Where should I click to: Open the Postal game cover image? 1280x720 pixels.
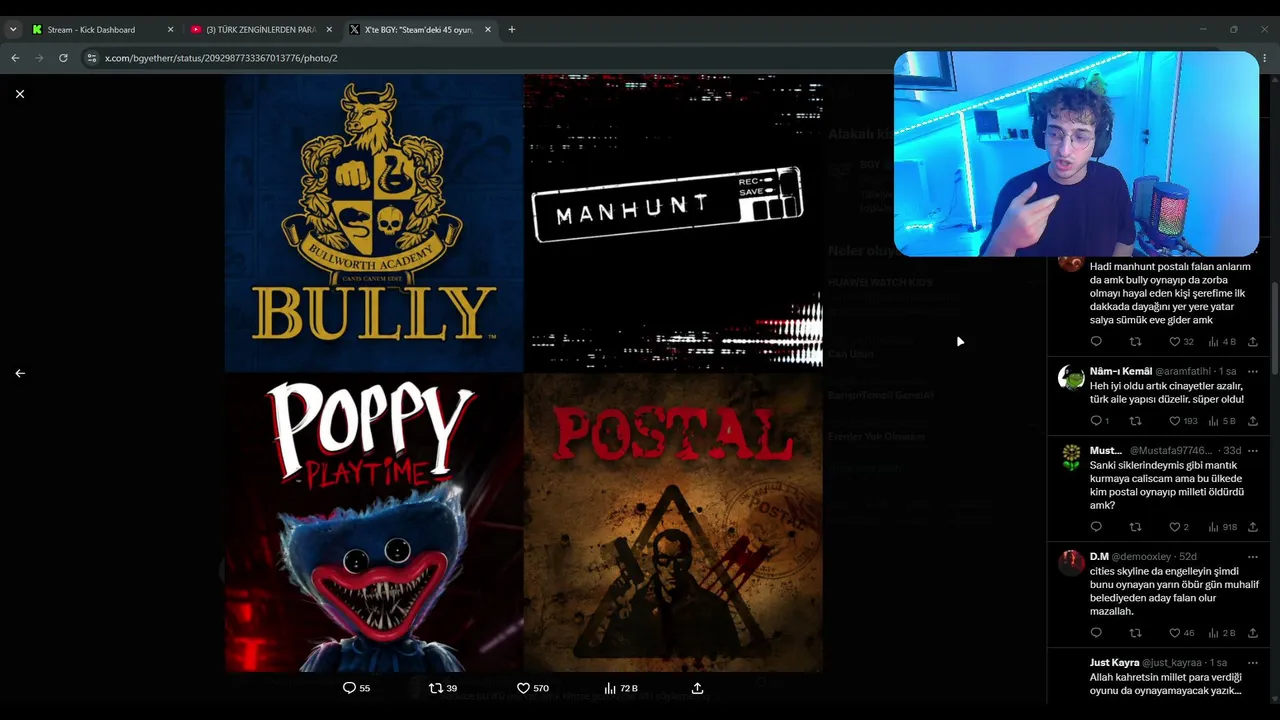(x=673, y=523)
